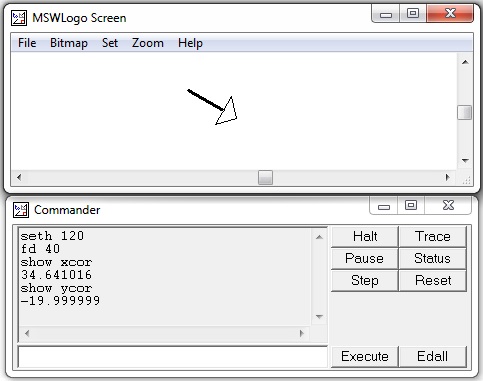This screenshot has width=483, height=381.
Task: Select the 'show ycor' history line
Action: coord(56,288)
